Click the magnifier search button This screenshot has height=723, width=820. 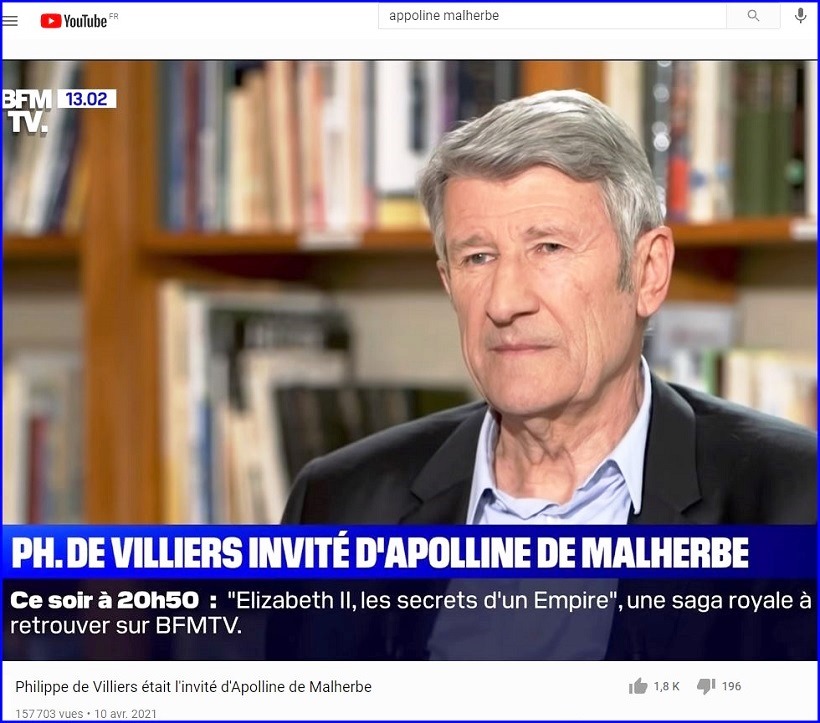(753, 16)
